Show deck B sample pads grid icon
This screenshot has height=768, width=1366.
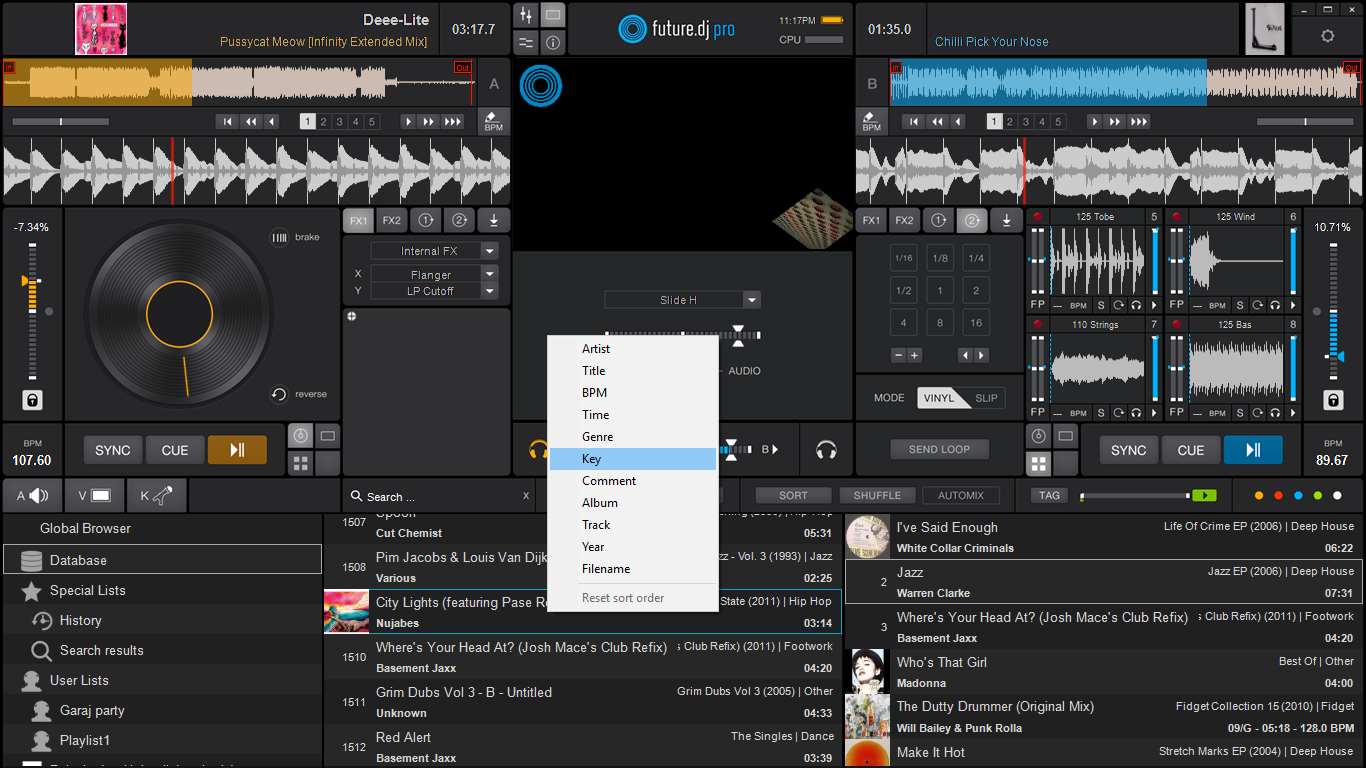1039,464
